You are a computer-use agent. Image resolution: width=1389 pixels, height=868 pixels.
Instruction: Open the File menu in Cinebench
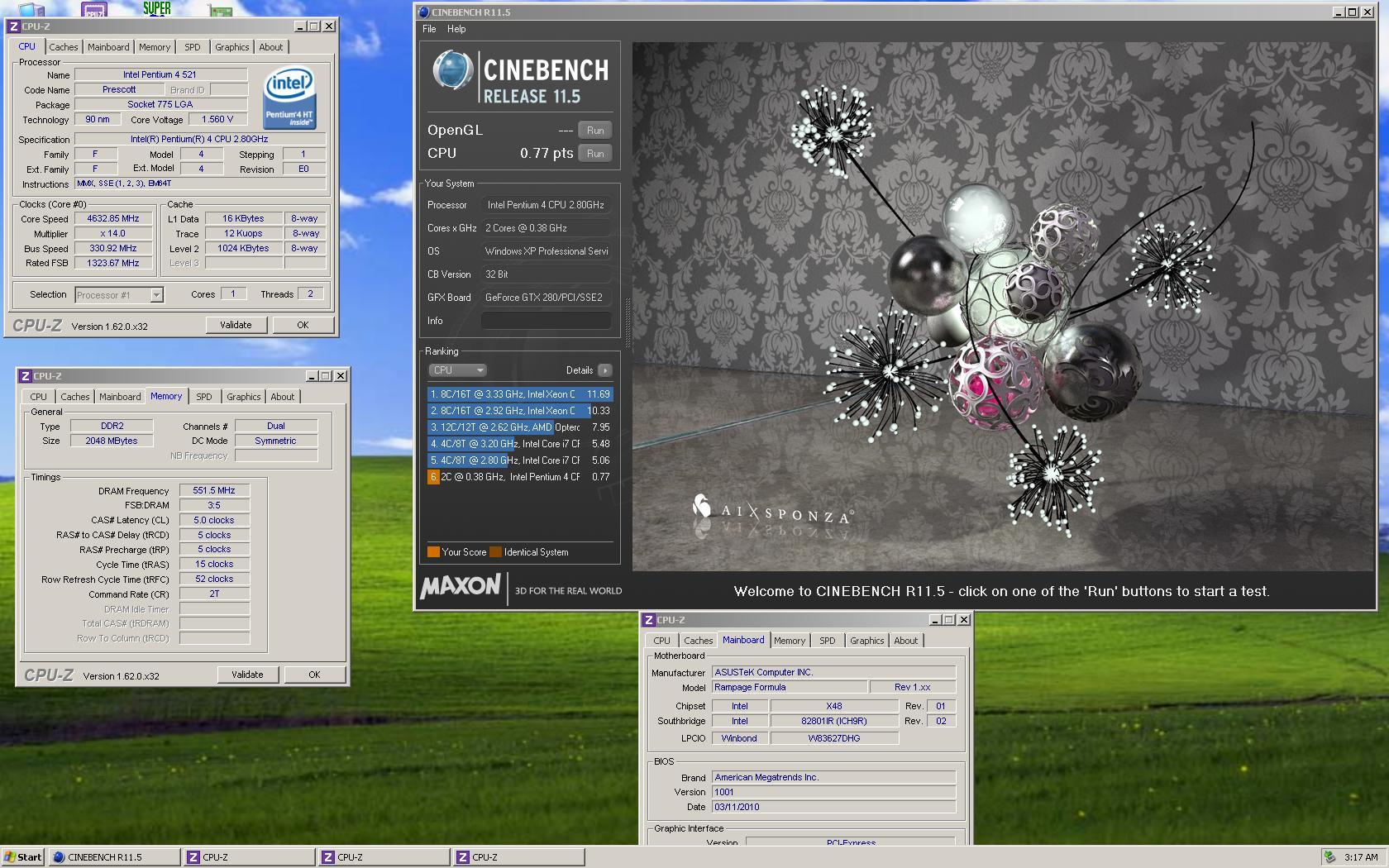[429, 29]
